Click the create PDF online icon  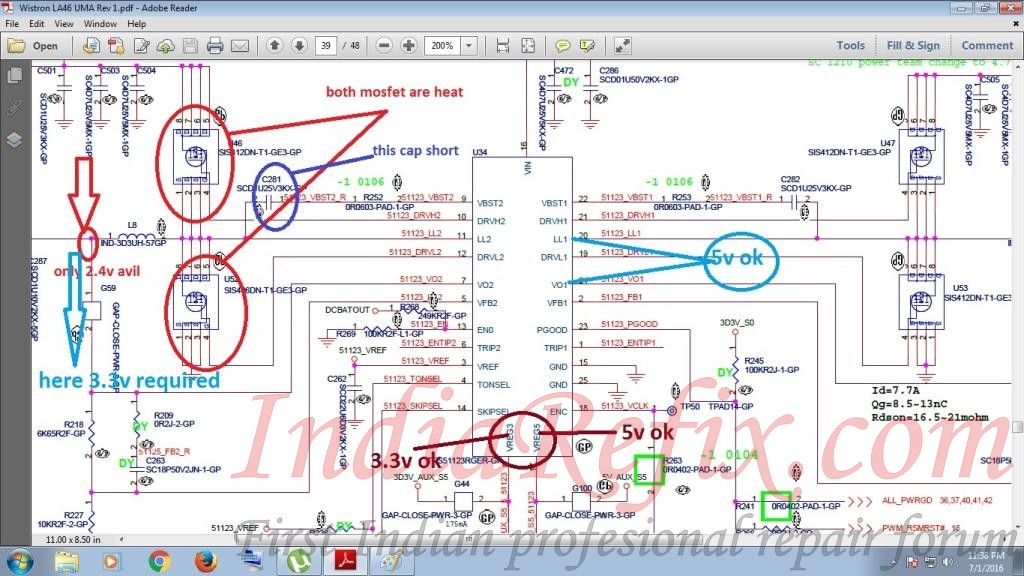(91, 46)
